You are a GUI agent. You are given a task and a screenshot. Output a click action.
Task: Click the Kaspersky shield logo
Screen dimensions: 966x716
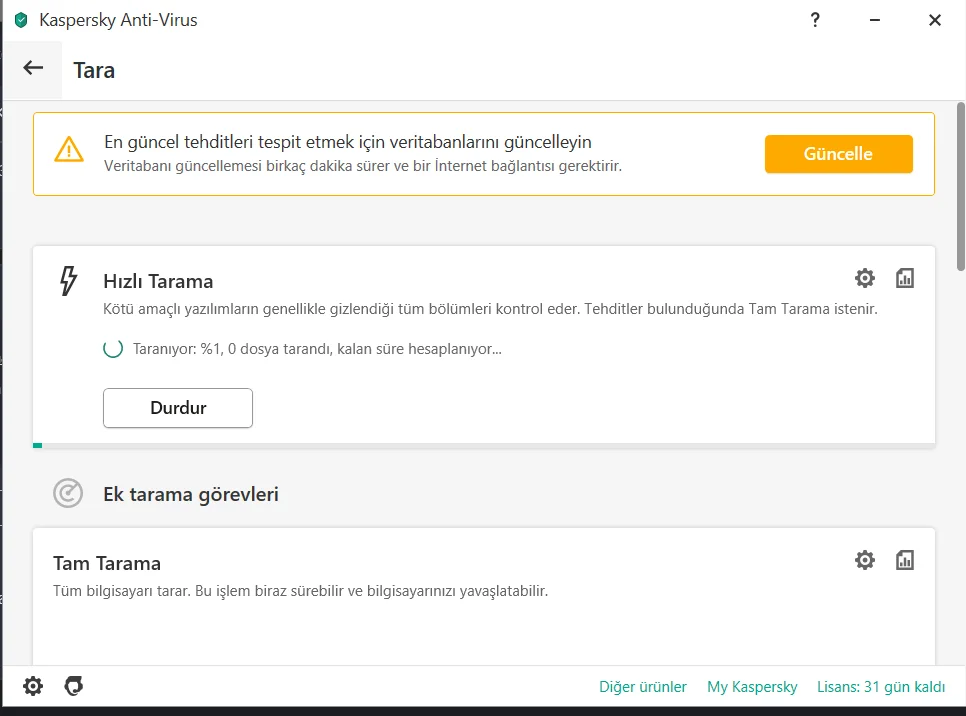pyautogui.click(x=22, y=19)
